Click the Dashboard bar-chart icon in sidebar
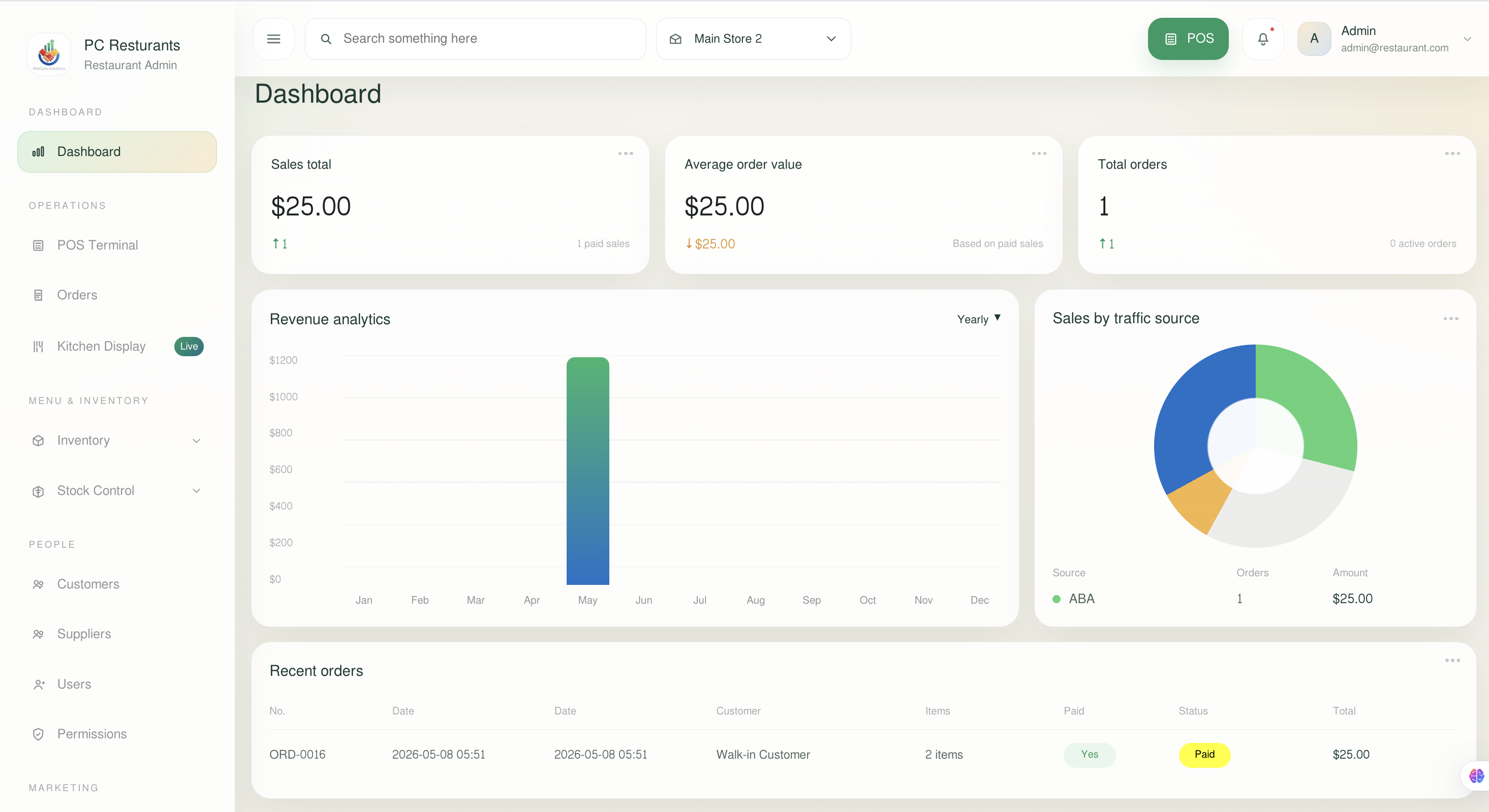 click(38, 152)
